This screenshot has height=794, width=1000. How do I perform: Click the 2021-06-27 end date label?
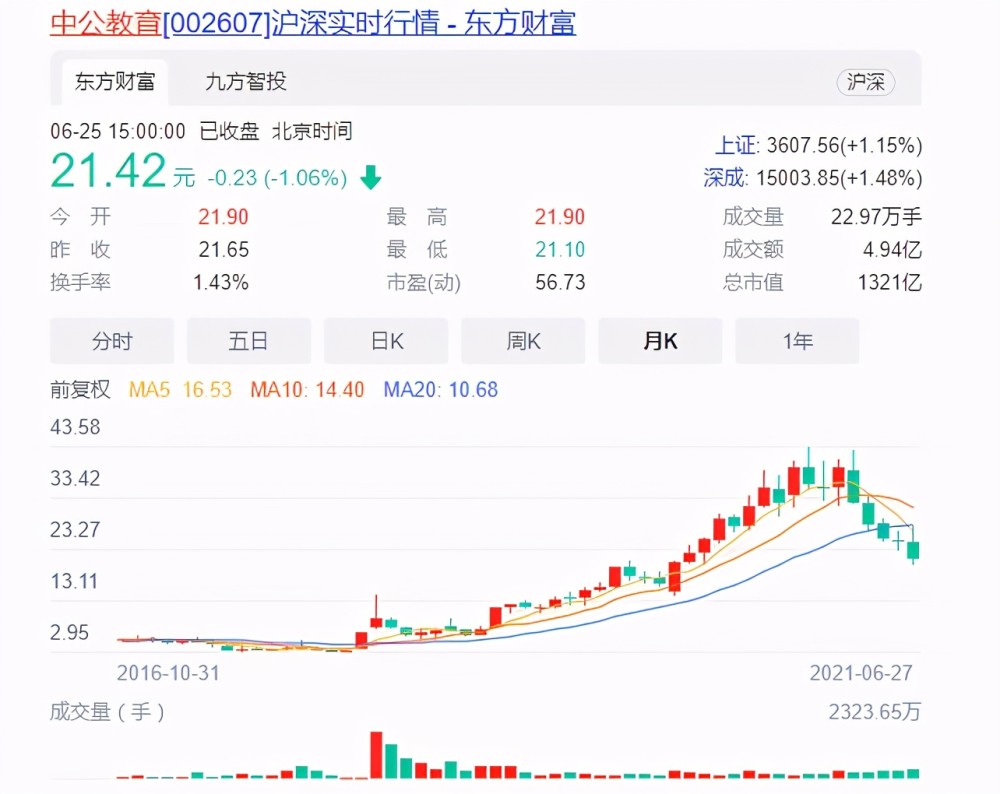click(861, 673)
